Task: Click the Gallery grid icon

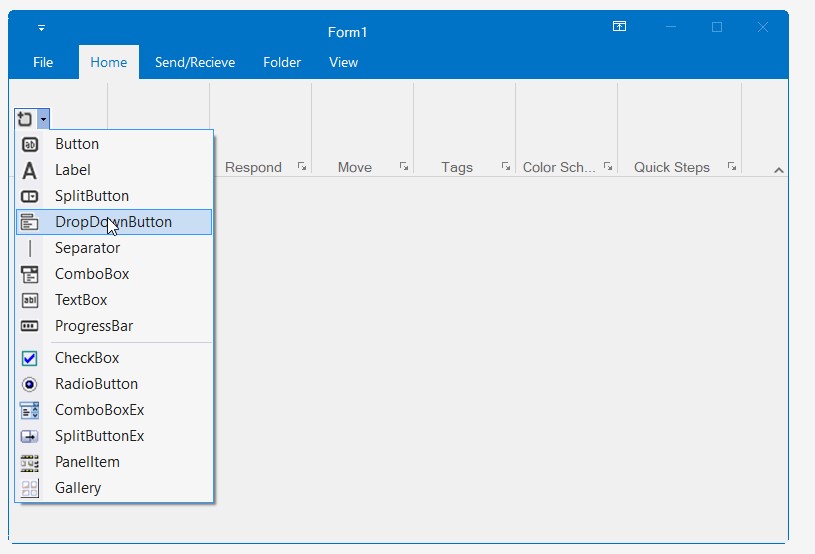Action: [30, 488]
